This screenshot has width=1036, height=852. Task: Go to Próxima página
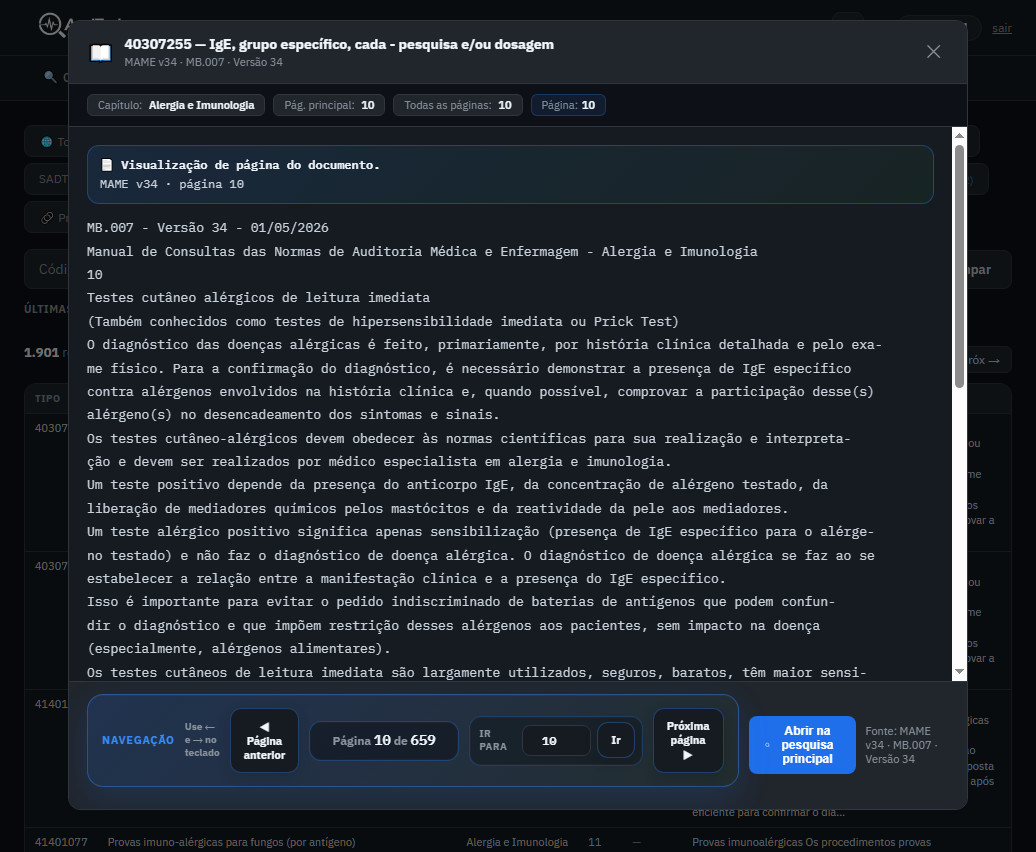tap(688, 740)
